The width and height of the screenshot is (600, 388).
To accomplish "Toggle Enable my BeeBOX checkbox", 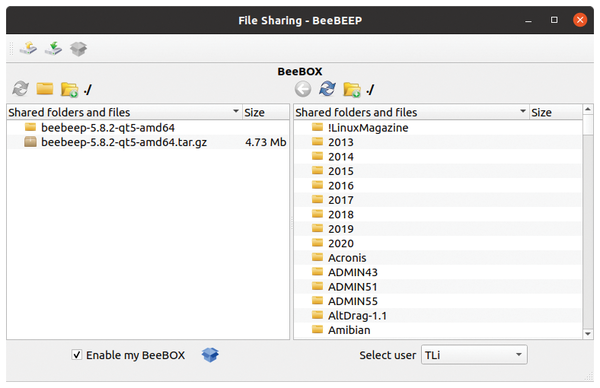I will point(77,355).
